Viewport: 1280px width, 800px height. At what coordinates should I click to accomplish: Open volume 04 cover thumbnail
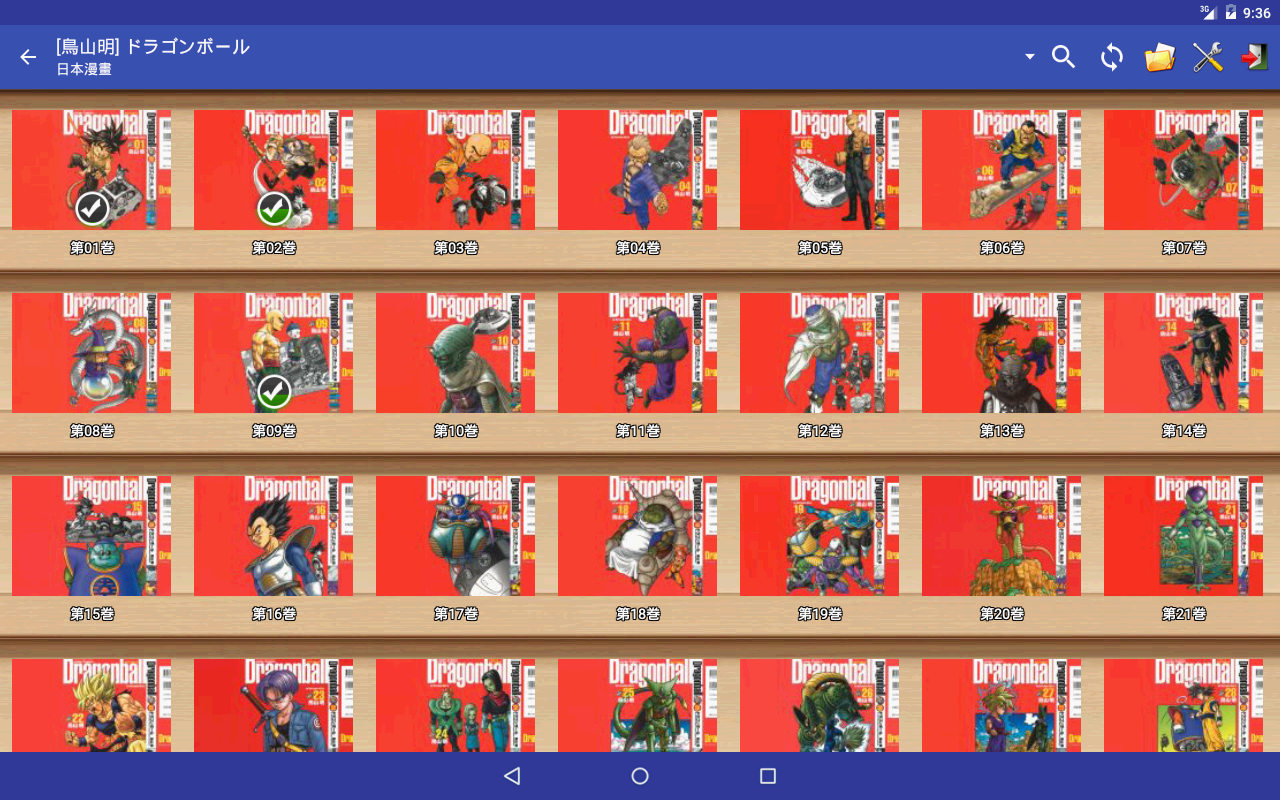[638, 170]
